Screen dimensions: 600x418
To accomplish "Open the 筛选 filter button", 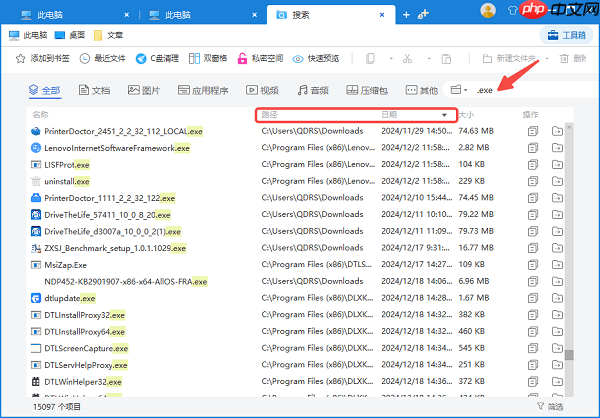I will coord(550,406).
